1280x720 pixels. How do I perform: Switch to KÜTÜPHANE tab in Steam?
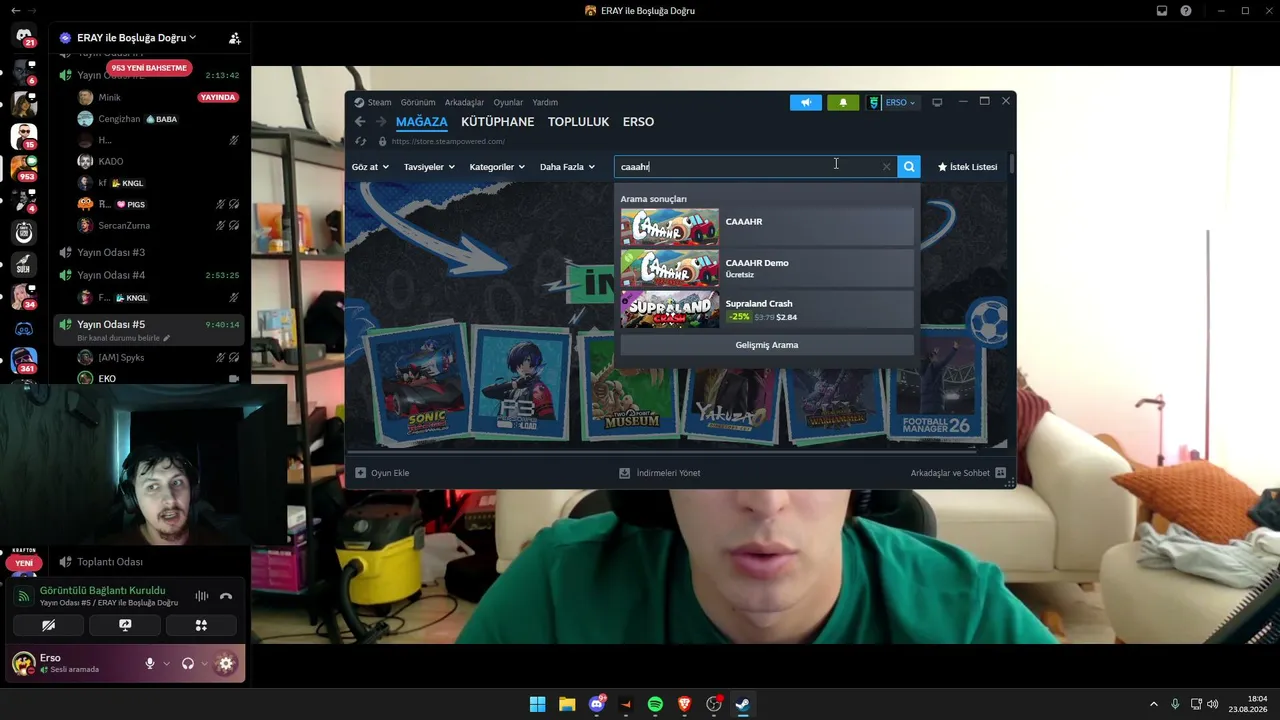[x=497, y=122]
